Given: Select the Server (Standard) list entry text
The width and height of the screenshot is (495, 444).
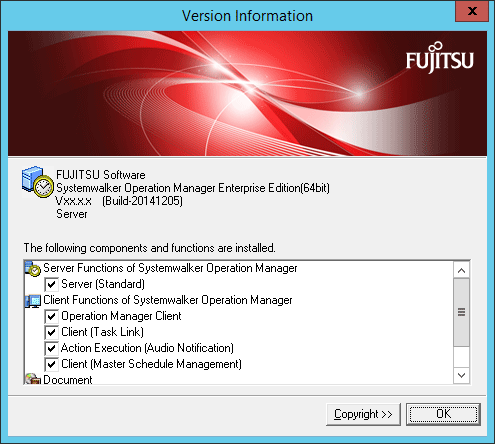Looking at the screenshot, I should click(103, 284).
